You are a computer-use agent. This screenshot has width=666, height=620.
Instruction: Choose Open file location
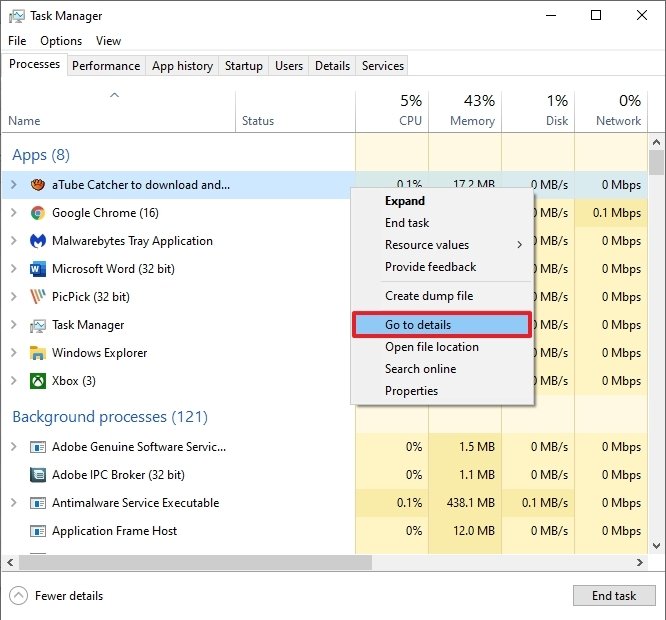point(443,347)
